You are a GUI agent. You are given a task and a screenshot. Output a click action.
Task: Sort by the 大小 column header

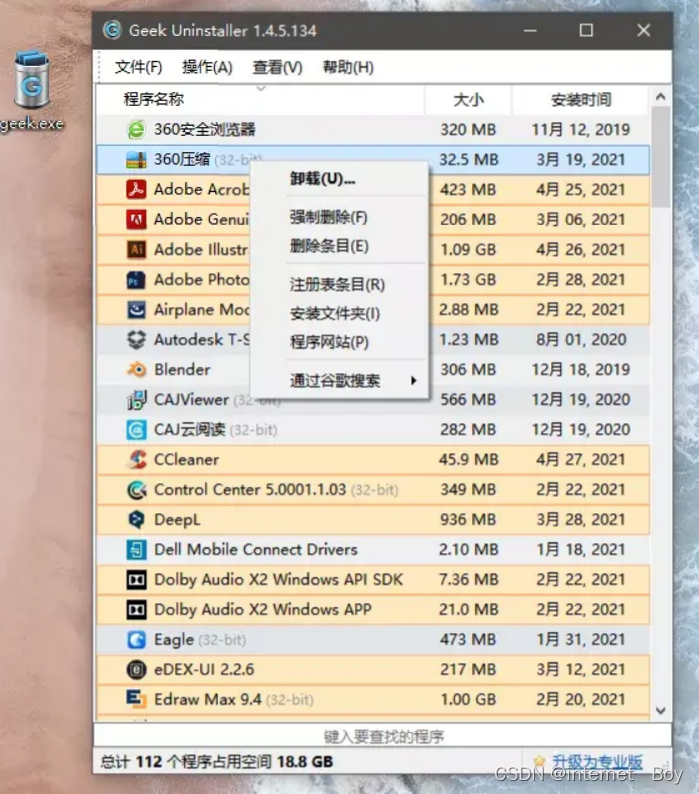(468, 100)
